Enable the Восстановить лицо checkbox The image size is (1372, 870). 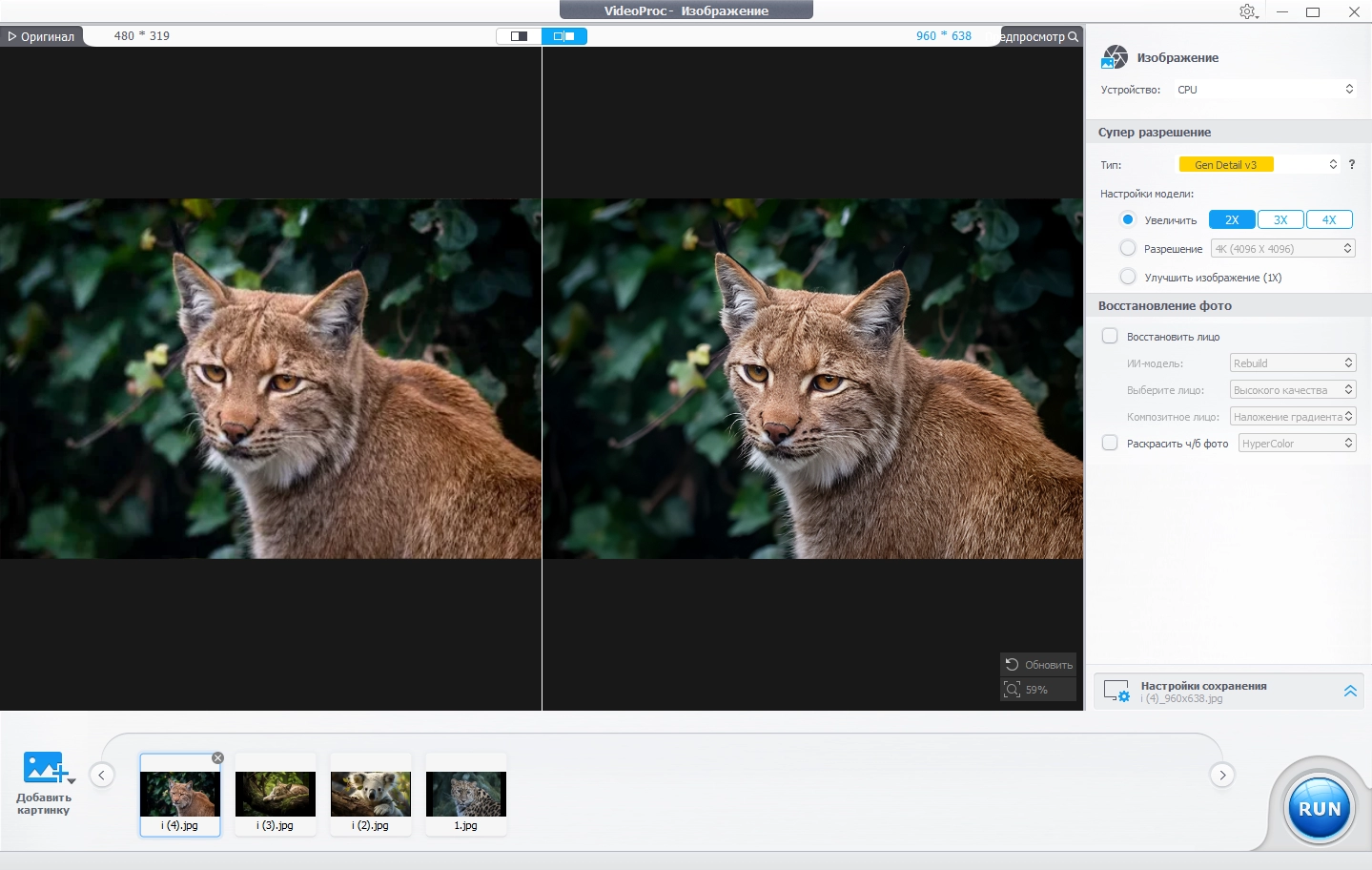pos(1110,336)
